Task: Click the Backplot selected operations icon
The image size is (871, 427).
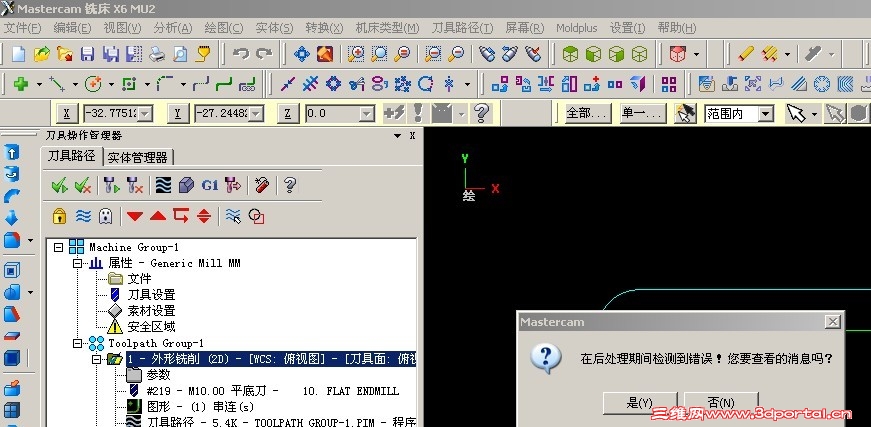Action: coord(163,185)
